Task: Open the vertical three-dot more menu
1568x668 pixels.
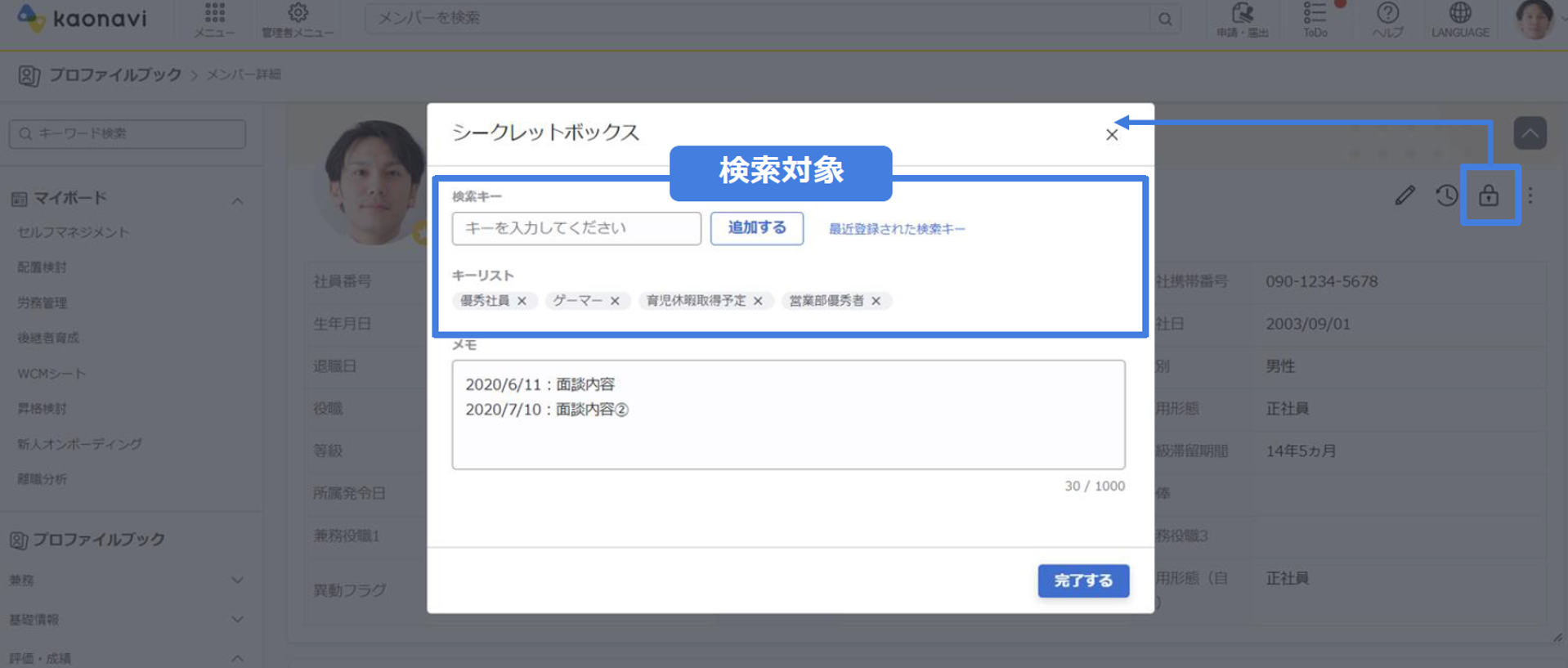Action: 1530,195
